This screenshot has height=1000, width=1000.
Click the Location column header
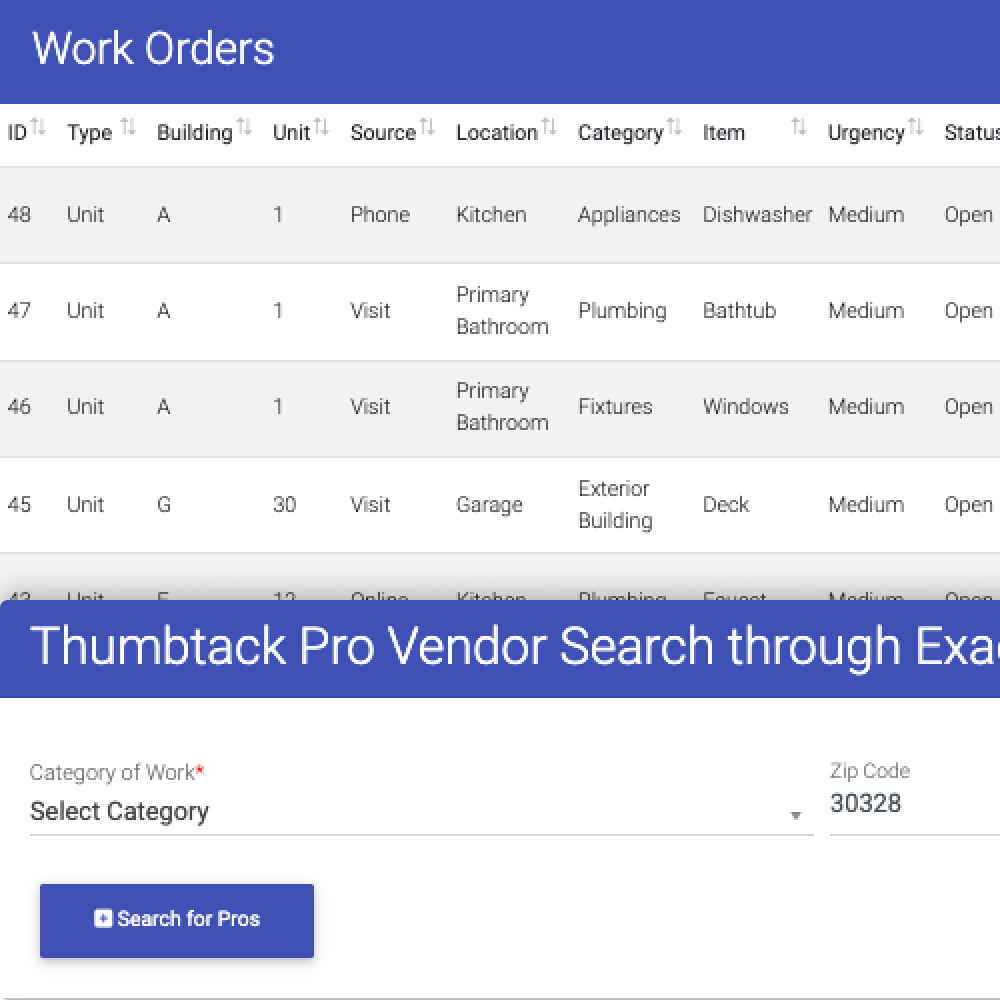[x=497, y=133]
